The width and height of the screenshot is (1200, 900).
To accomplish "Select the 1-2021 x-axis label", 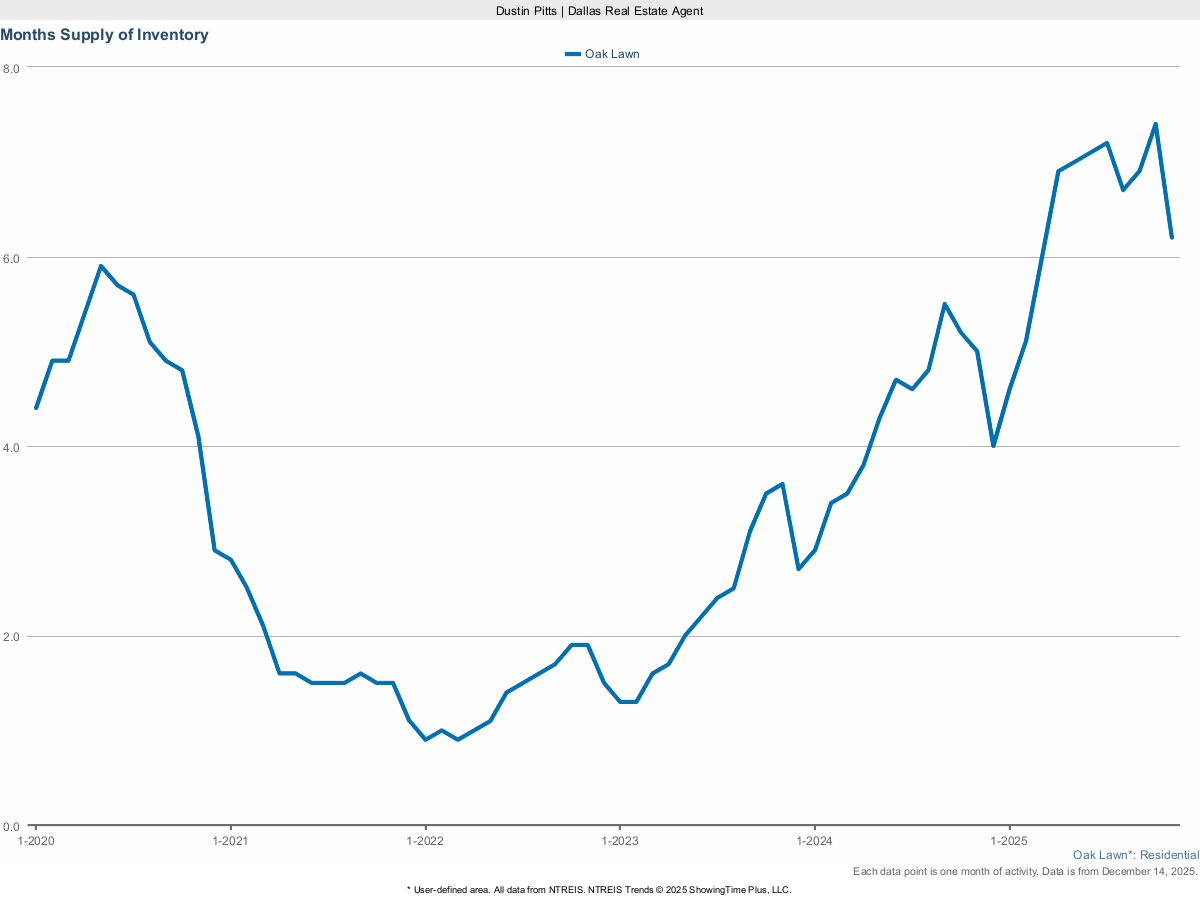I will [231, 842].
